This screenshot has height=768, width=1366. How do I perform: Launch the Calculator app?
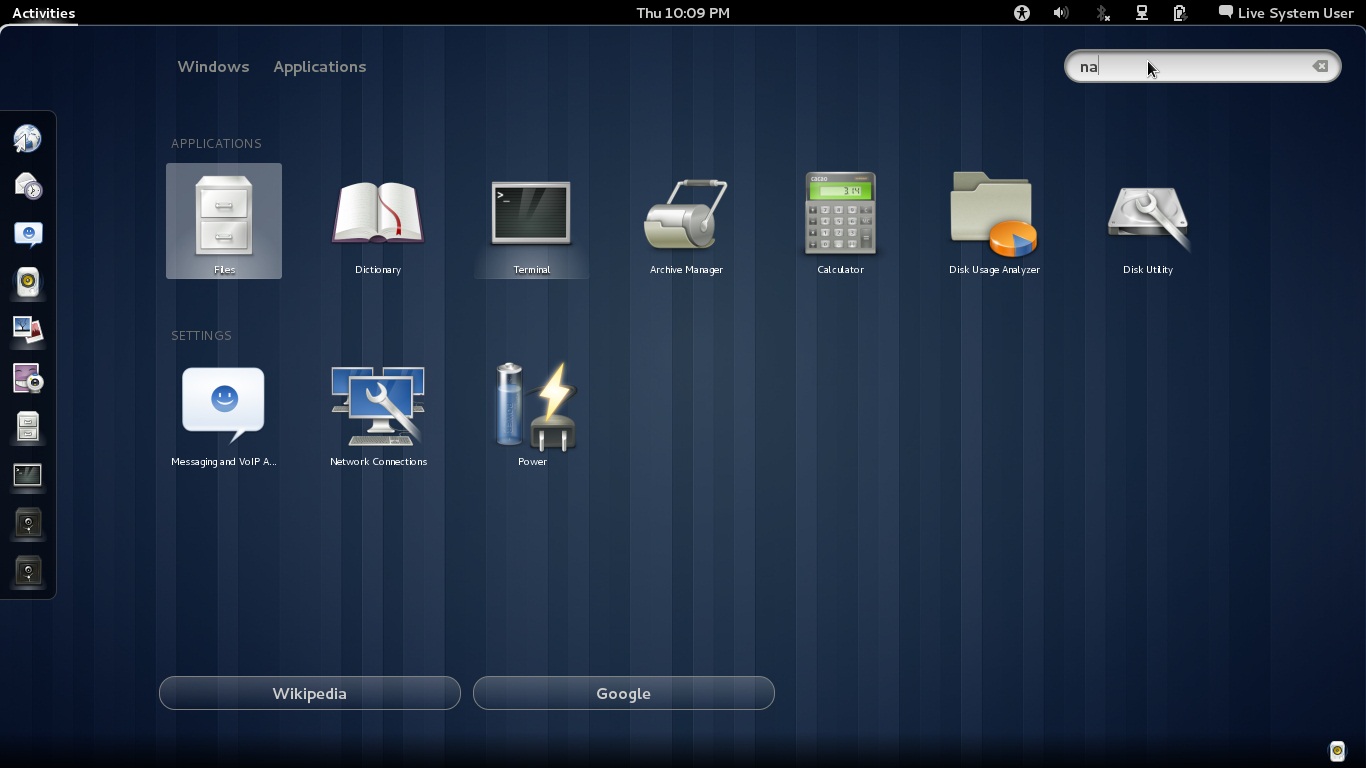(x=840, y=213)
